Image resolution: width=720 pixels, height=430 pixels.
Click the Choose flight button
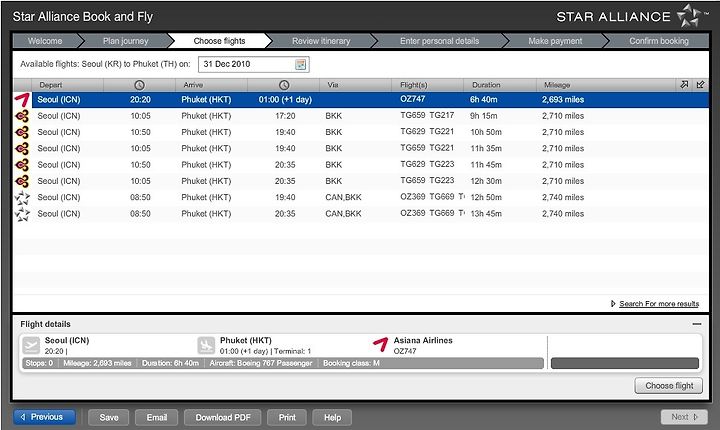(669, 386)
